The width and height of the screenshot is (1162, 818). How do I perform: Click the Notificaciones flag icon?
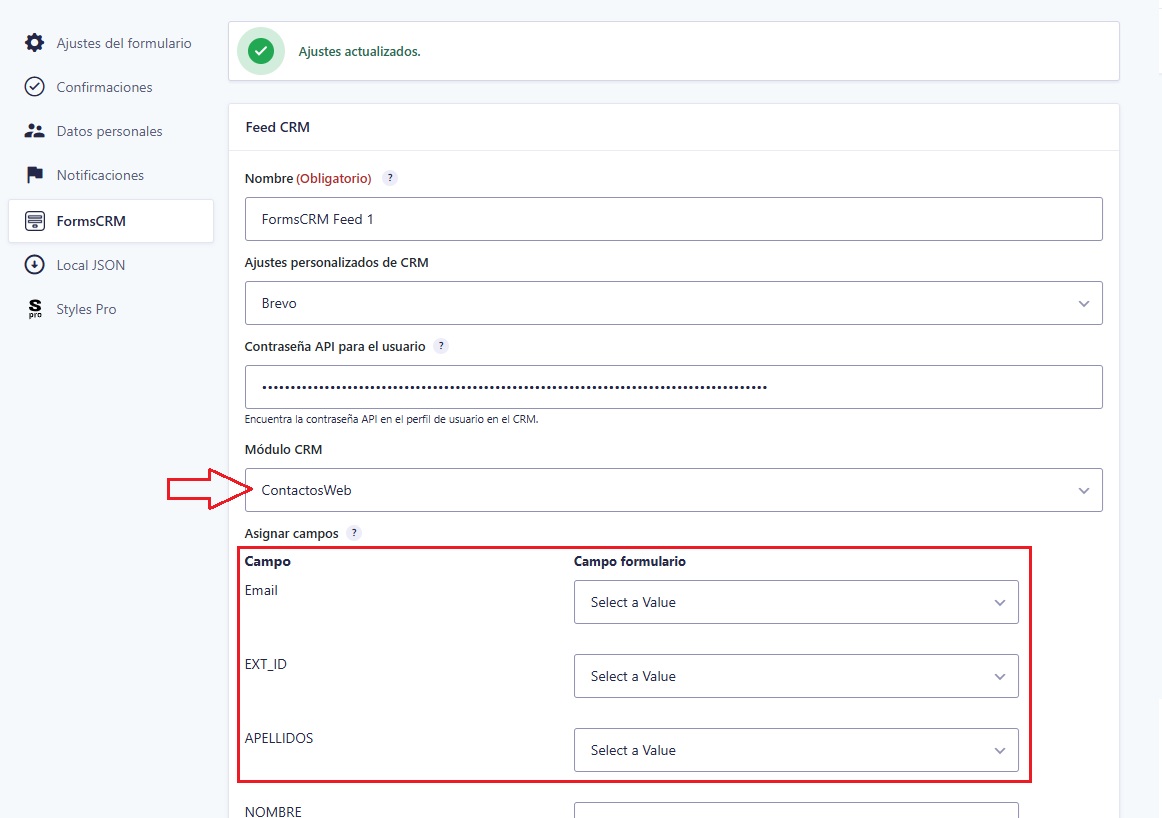[x=34, y=175]
